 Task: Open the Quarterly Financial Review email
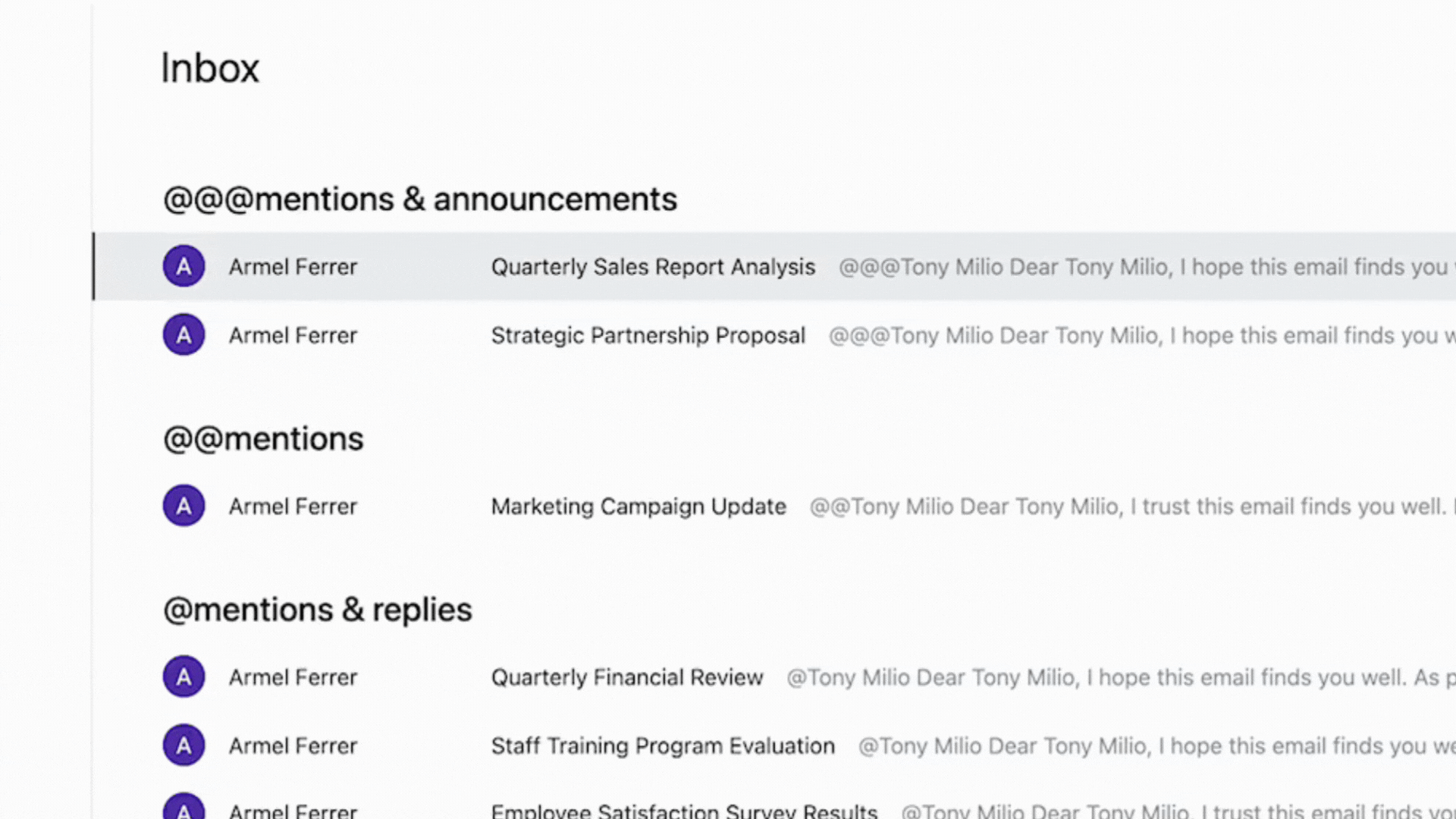pyautogui.click(x=626, y=677)
